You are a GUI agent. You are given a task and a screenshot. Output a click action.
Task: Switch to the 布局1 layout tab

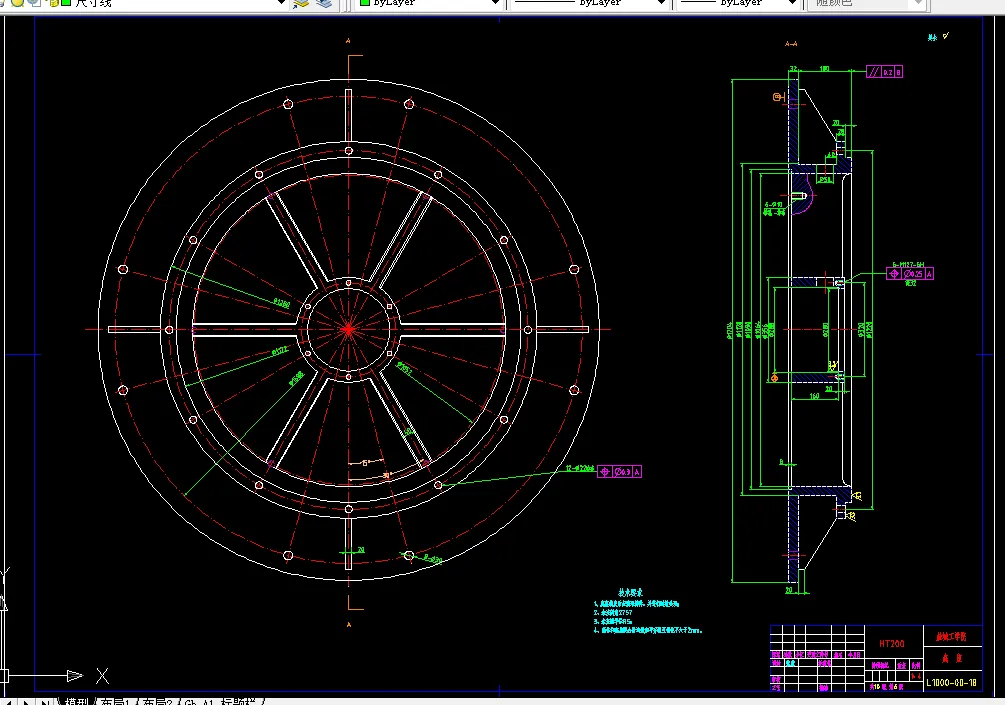[116, 701]
